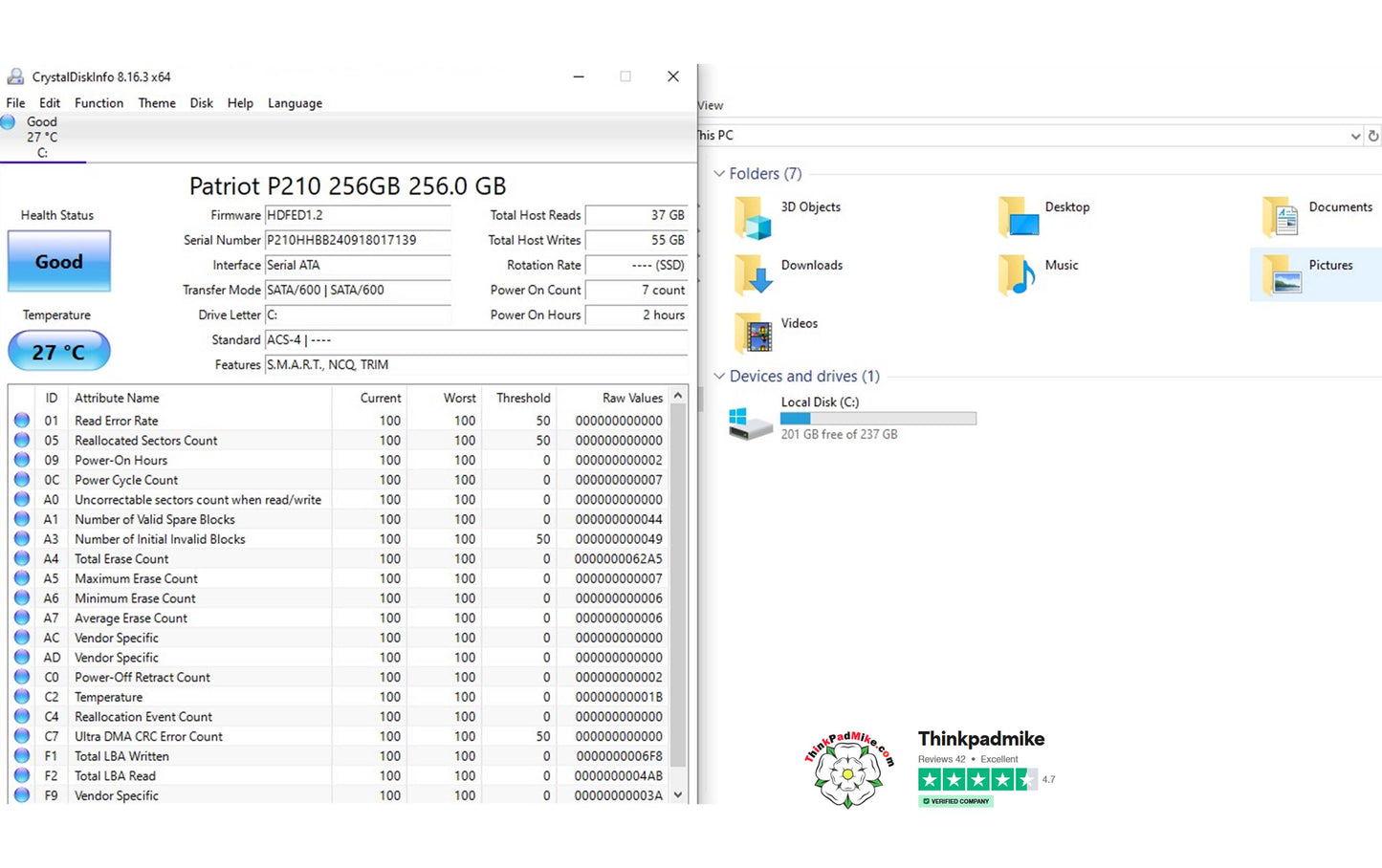This screenshot has width=1382, height=868.
Task: Click the Serial Number field
Action: click(x=358, y=240)
